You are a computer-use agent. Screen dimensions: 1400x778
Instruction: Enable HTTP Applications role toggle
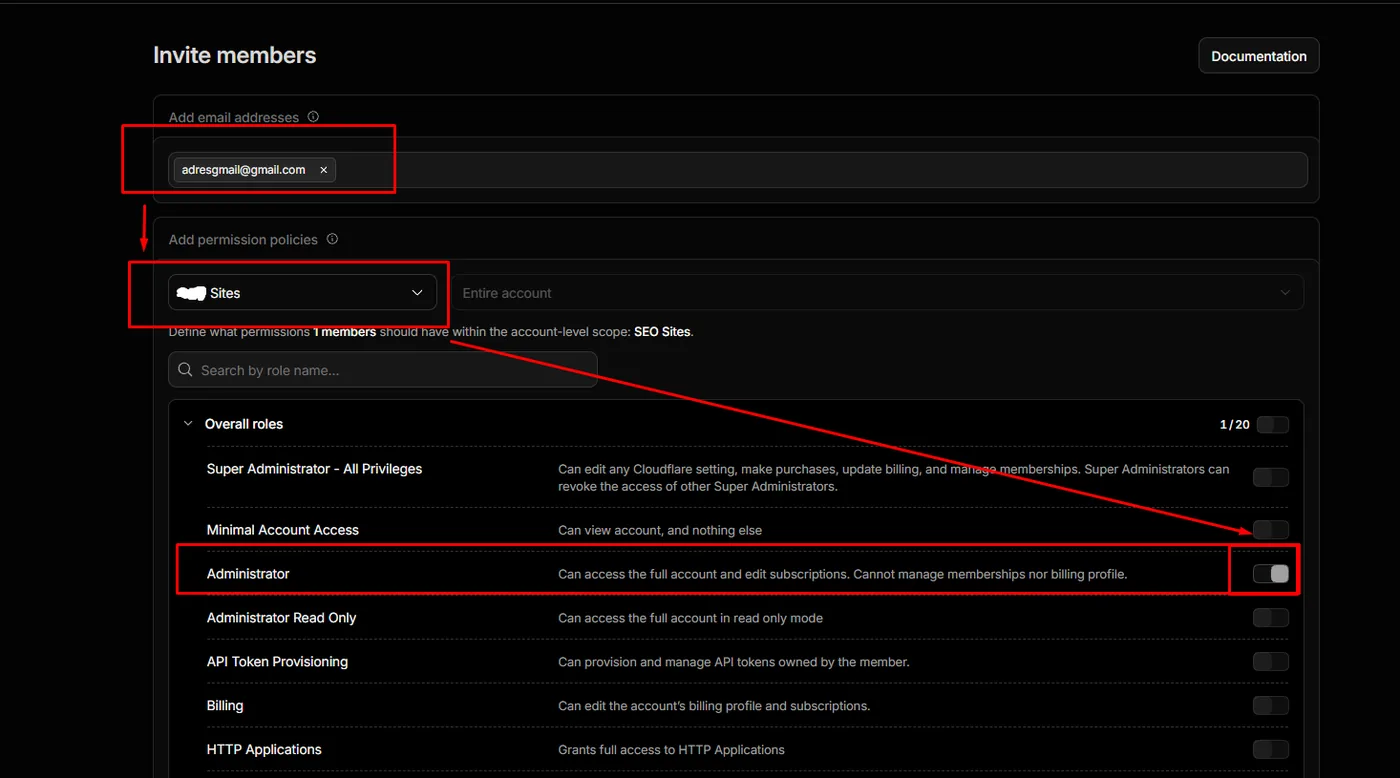pyautogui.click(x=1271, y=750)
